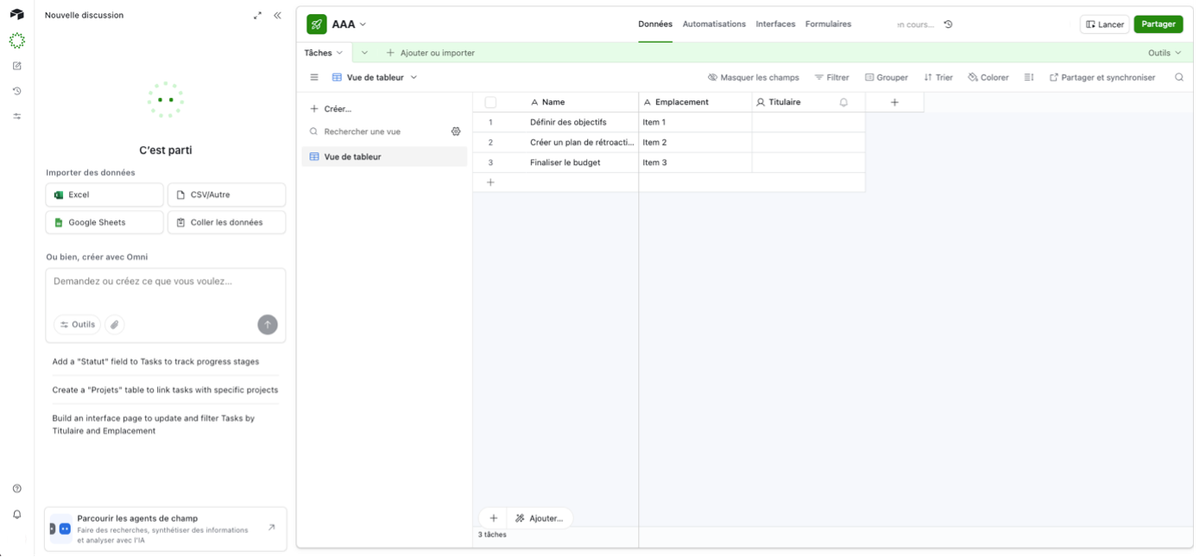Toggle Masquer les champs
The height and width of the screenshot is (559, 1200).
pos(753,77)
